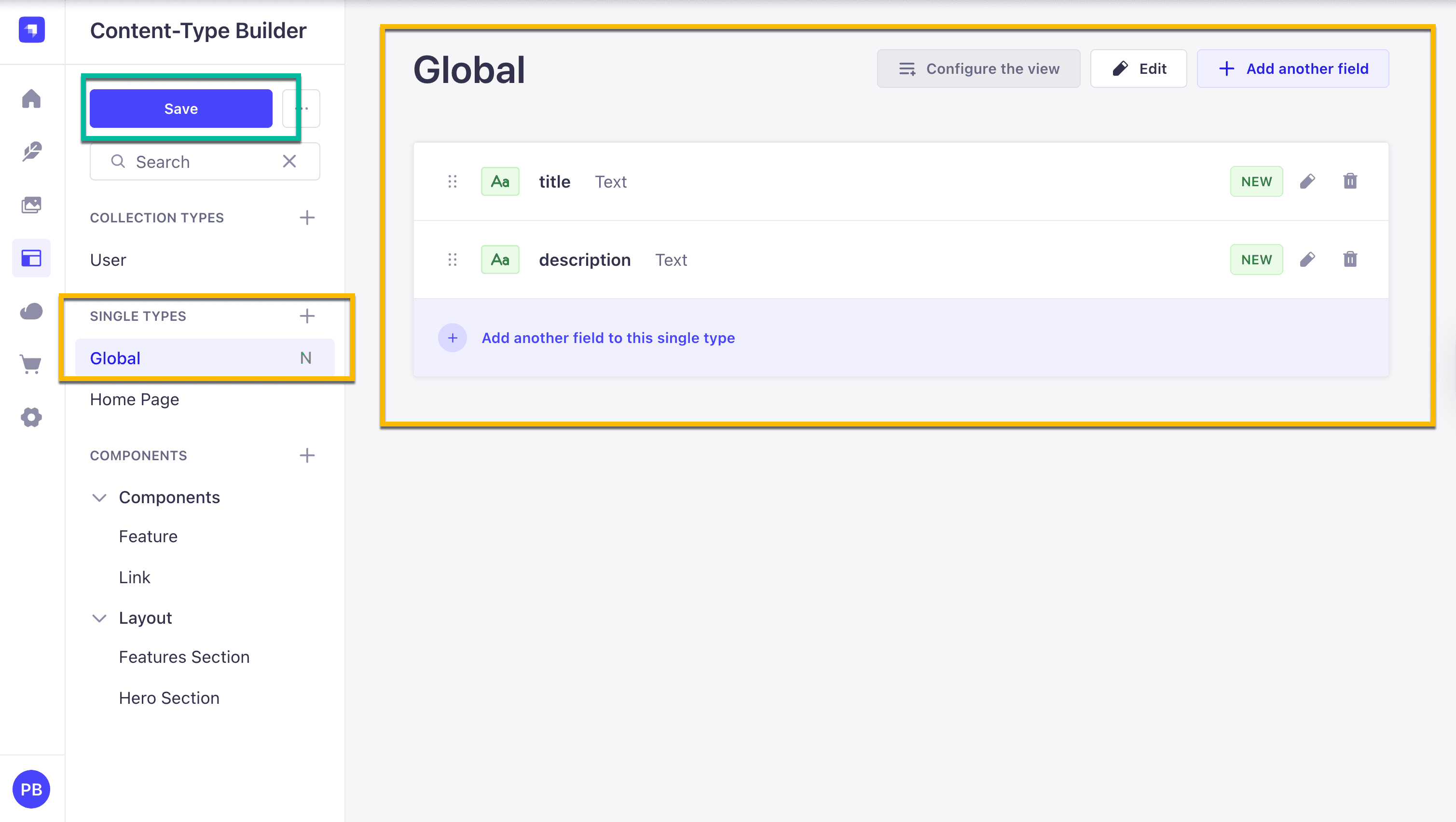Select Home Page single type
The width and height of the screenshot is (1456, 822).
pos(135,400)
